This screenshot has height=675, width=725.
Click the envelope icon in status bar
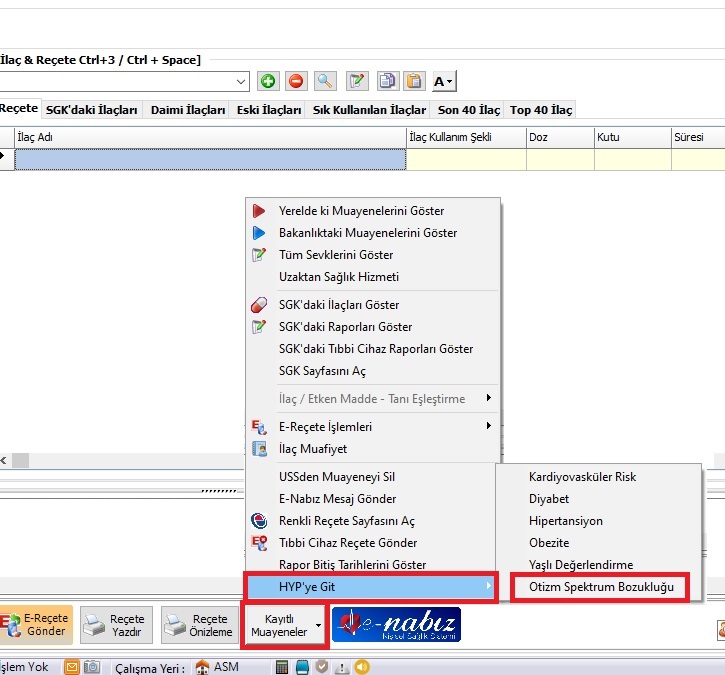point(72,667)
